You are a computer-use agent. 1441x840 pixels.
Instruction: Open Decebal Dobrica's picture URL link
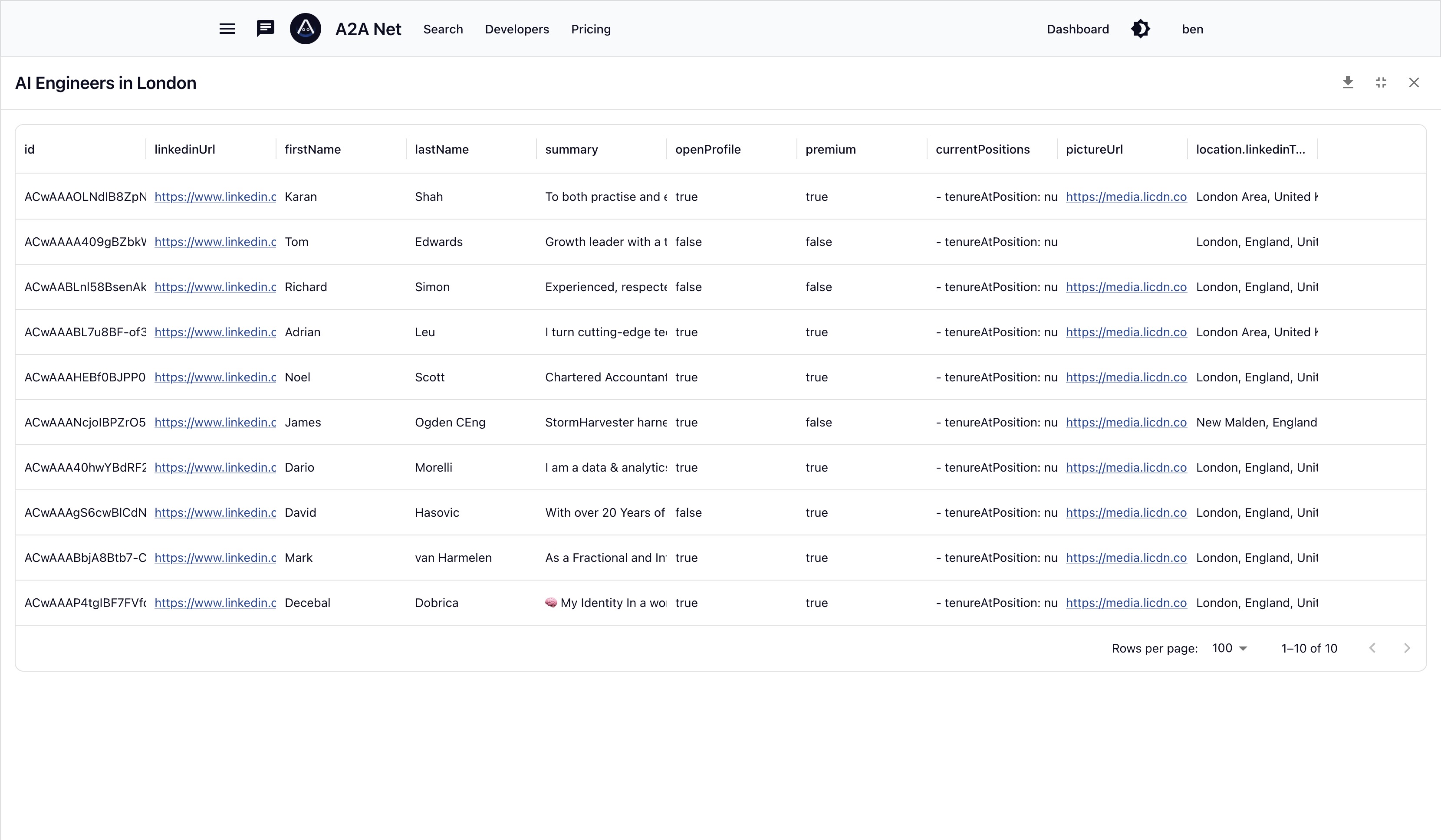pyautogui.click(x=1125, y=603)
